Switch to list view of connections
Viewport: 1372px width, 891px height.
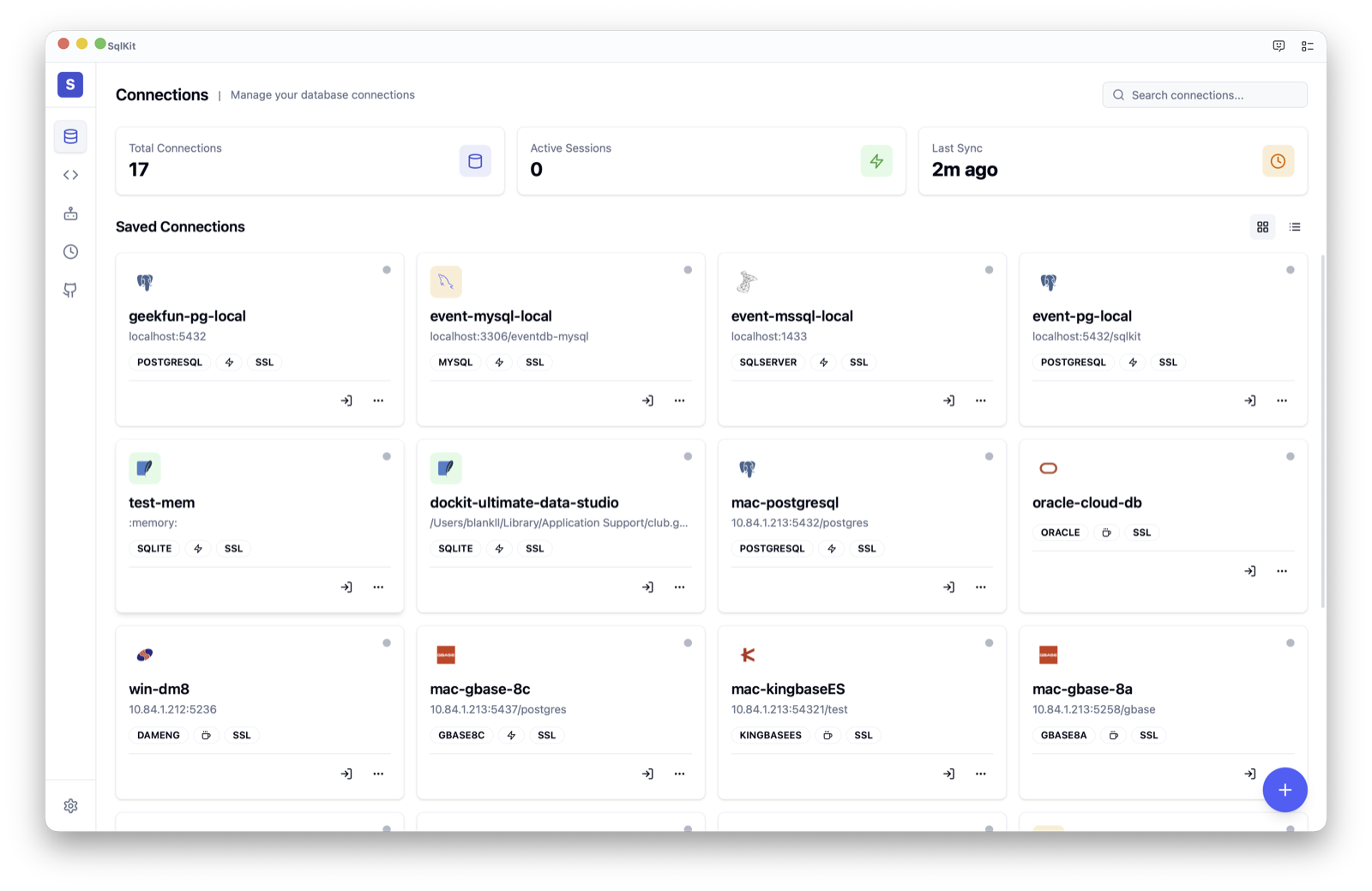click(1295, 227)
